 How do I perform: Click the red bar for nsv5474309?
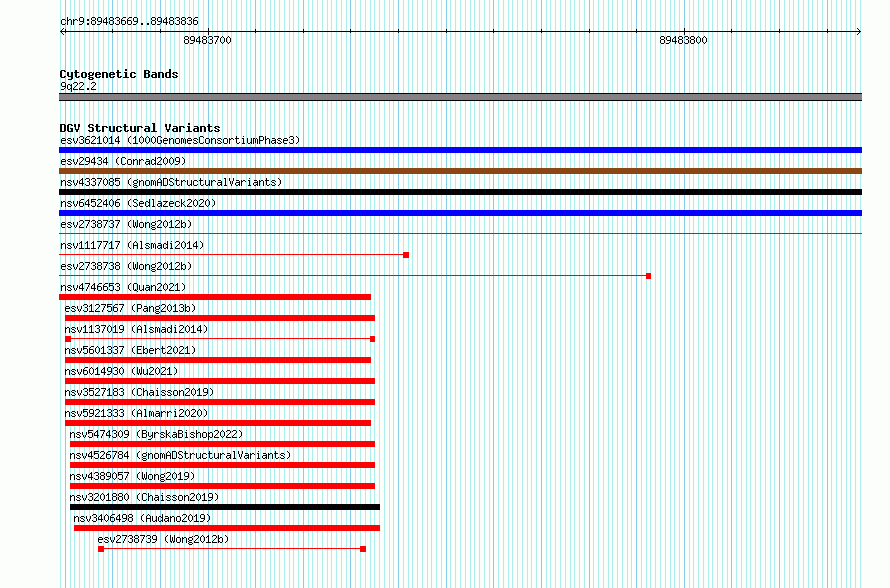pos(222,444)
